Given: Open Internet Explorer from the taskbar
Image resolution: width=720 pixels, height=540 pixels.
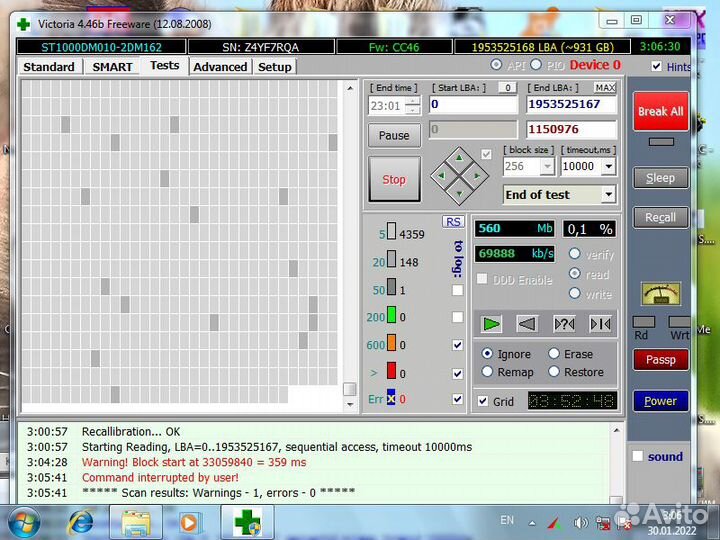Looking at the screenshot, I should (x=82, y=521).
